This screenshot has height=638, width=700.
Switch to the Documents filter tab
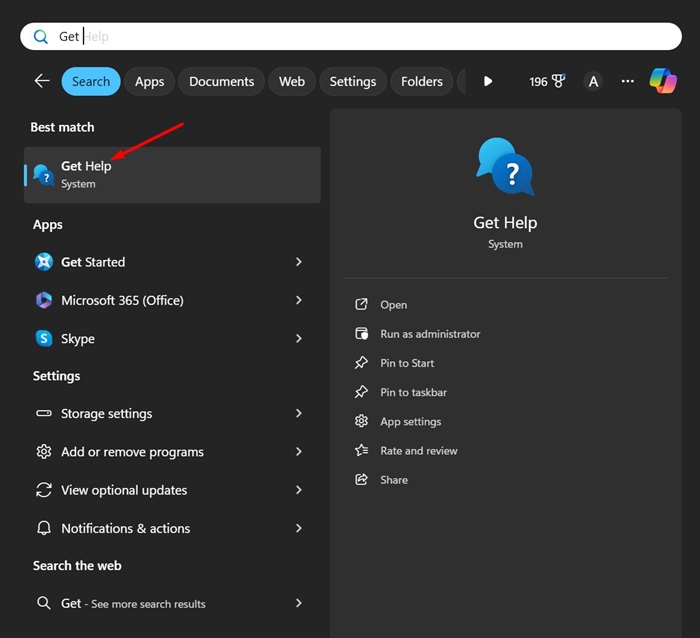click(x=221, y=81)
